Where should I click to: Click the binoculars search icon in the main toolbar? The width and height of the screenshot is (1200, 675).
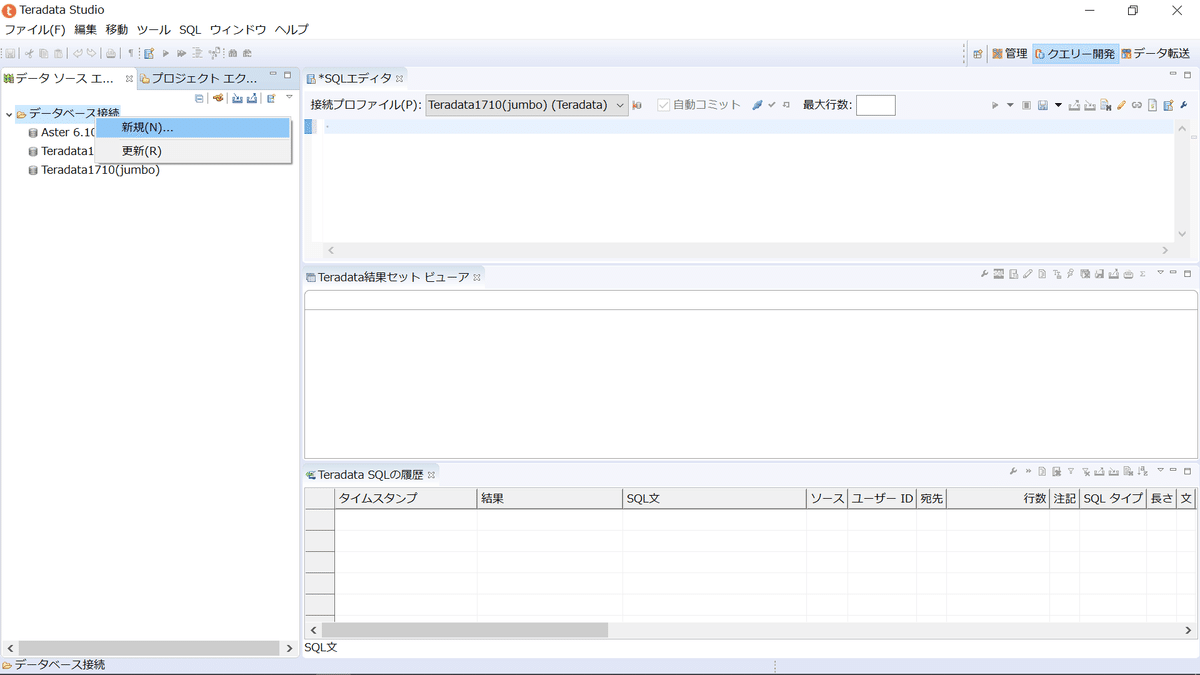point(233,53)
